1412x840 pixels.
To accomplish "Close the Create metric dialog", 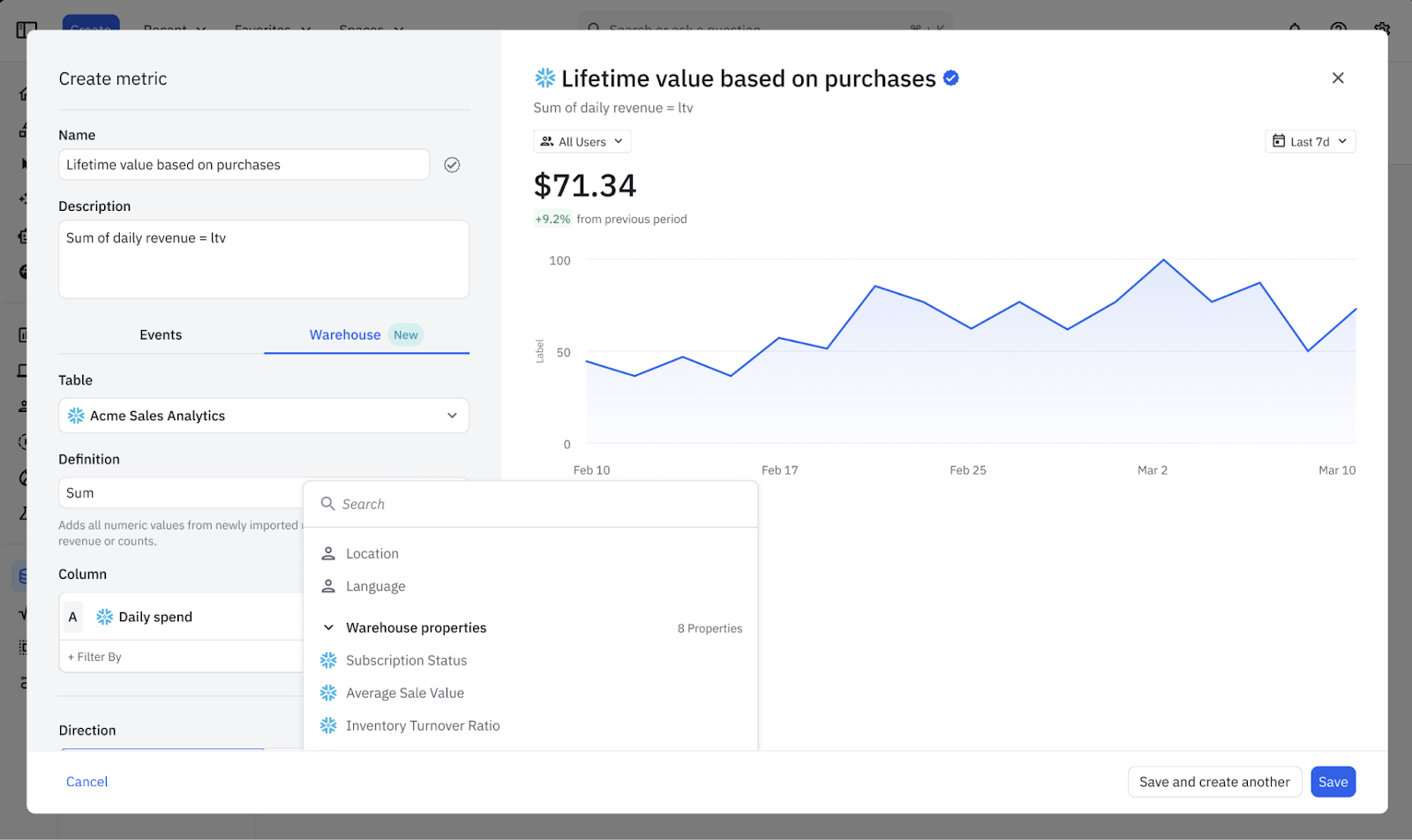I will pos(1338,79).
